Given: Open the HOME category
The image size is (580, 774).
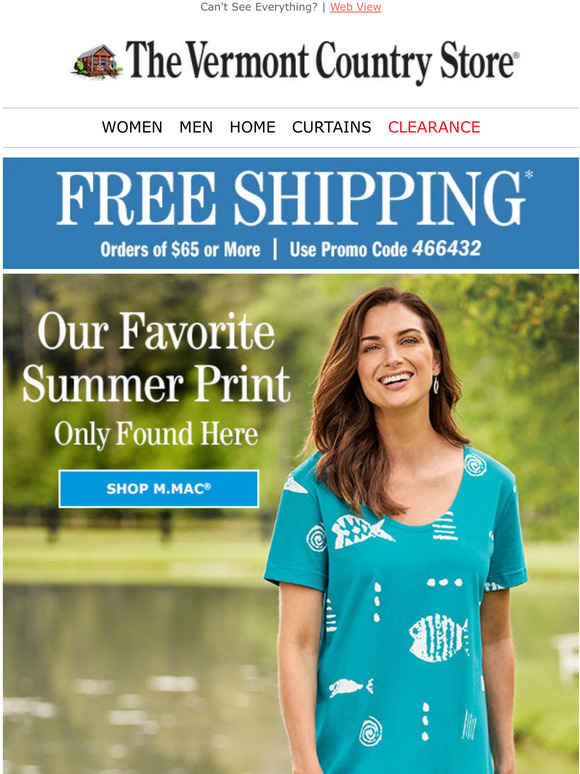Looking at the screenshot, I should pyautogui.click(x=252, y=127).
